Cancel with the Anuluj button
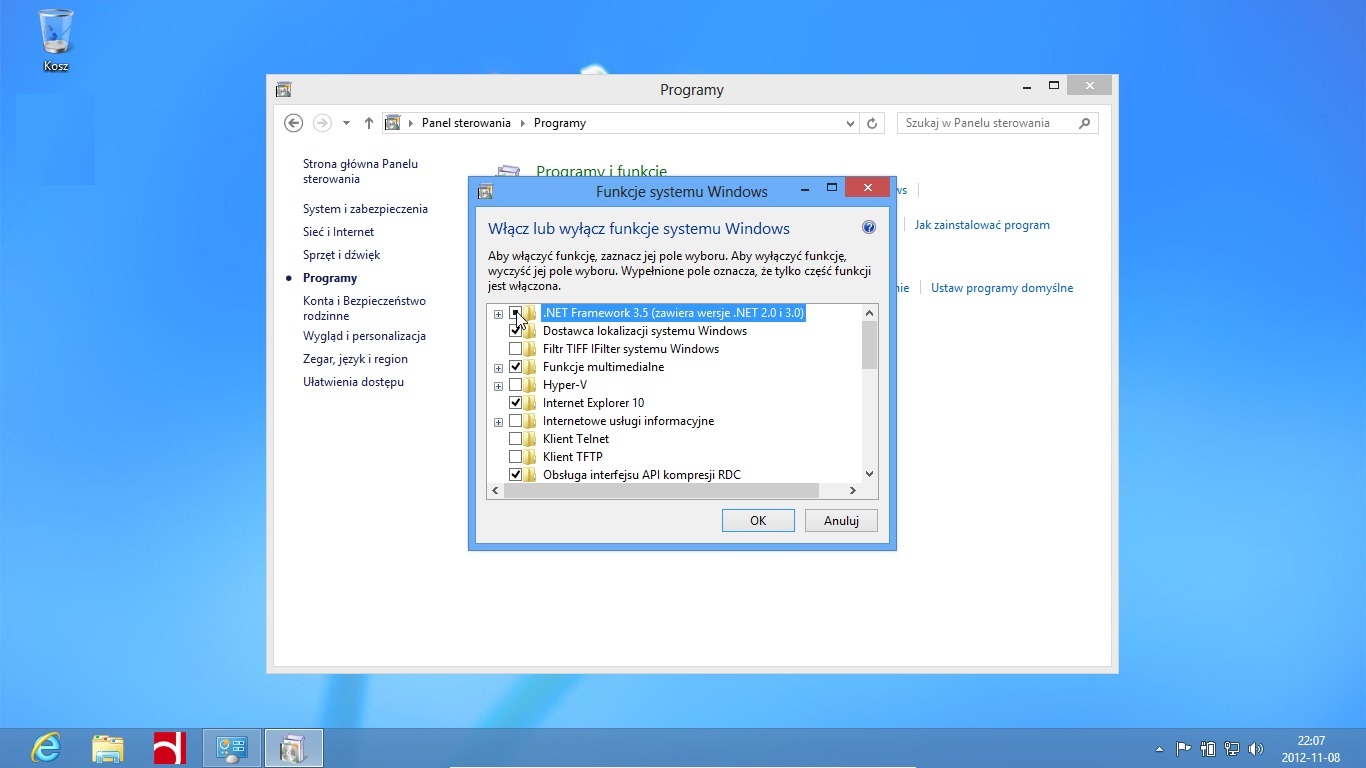The image size is (1366, 768). click(841, 520)
